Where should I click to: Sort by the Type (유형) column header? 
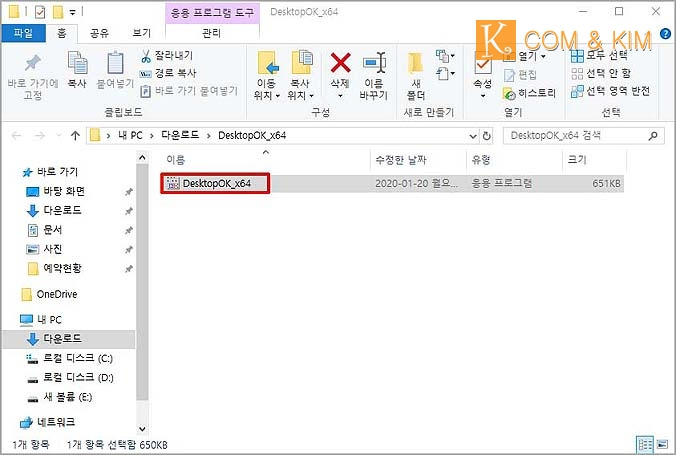[481, 160]
